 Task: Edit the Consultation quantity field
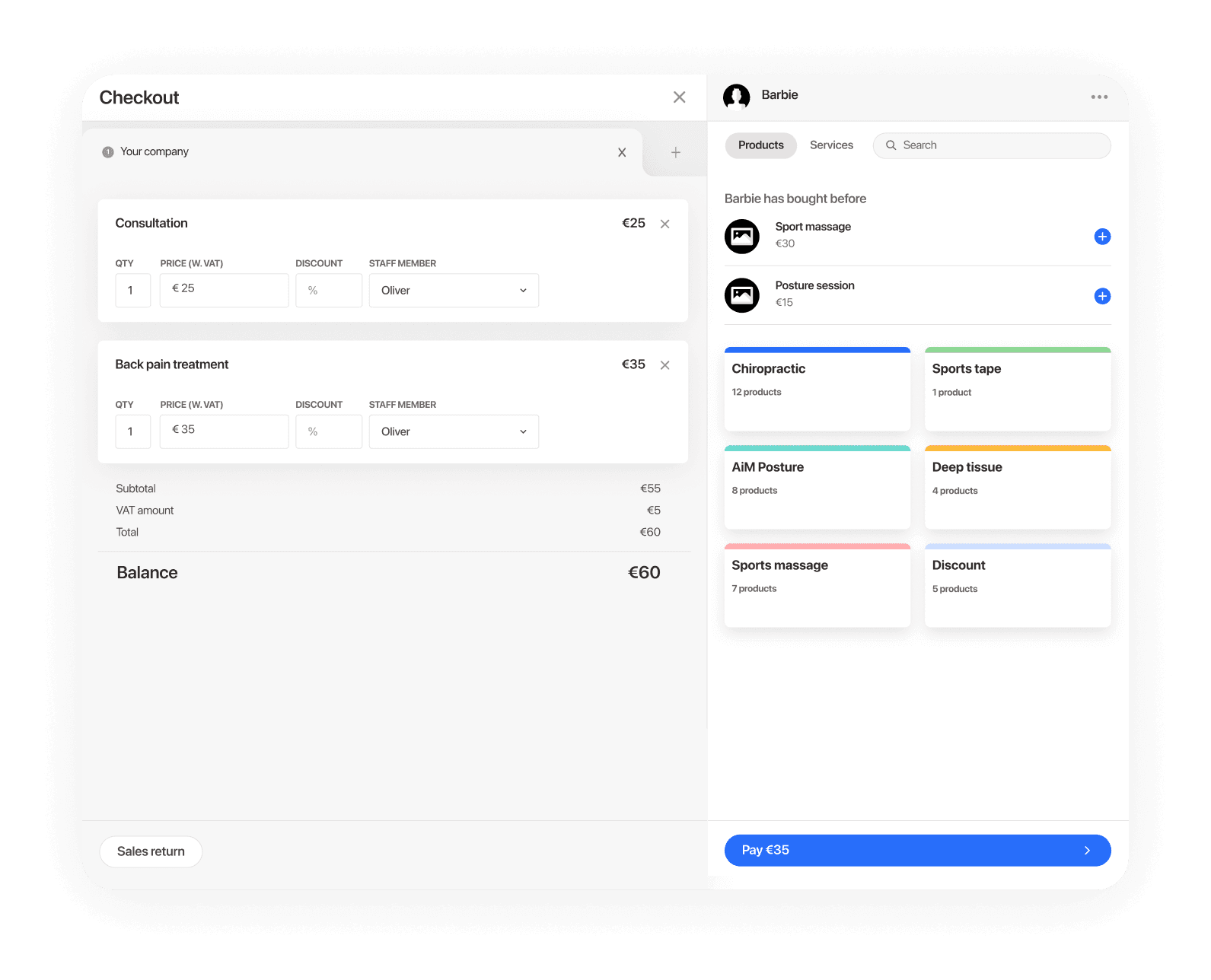coord(132,291)
